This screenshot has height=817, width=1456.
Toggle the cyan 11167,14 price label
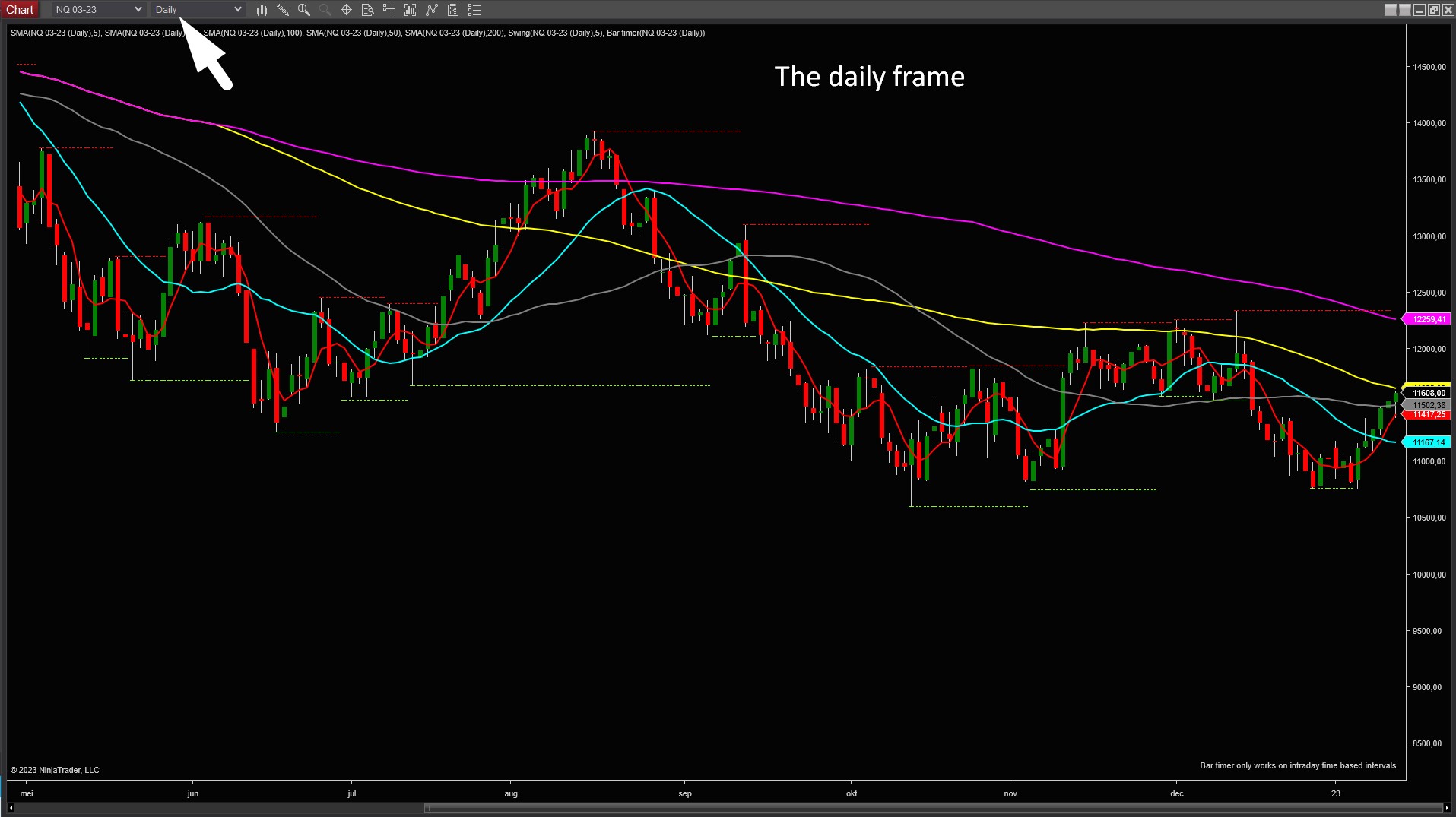tap(1427, 442)
